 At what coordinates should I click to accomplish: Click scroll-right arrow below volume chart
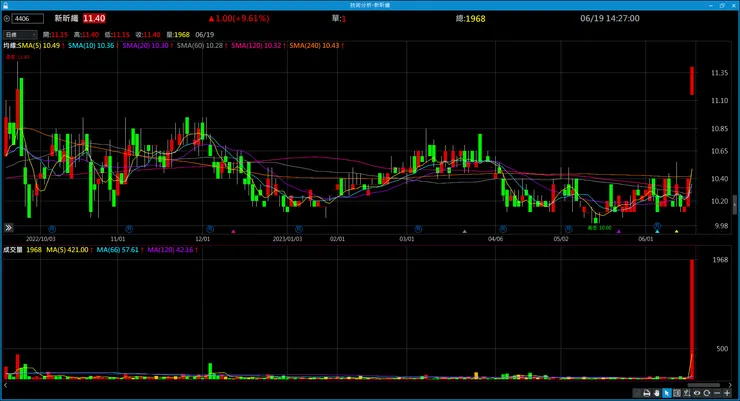point(731,385)
